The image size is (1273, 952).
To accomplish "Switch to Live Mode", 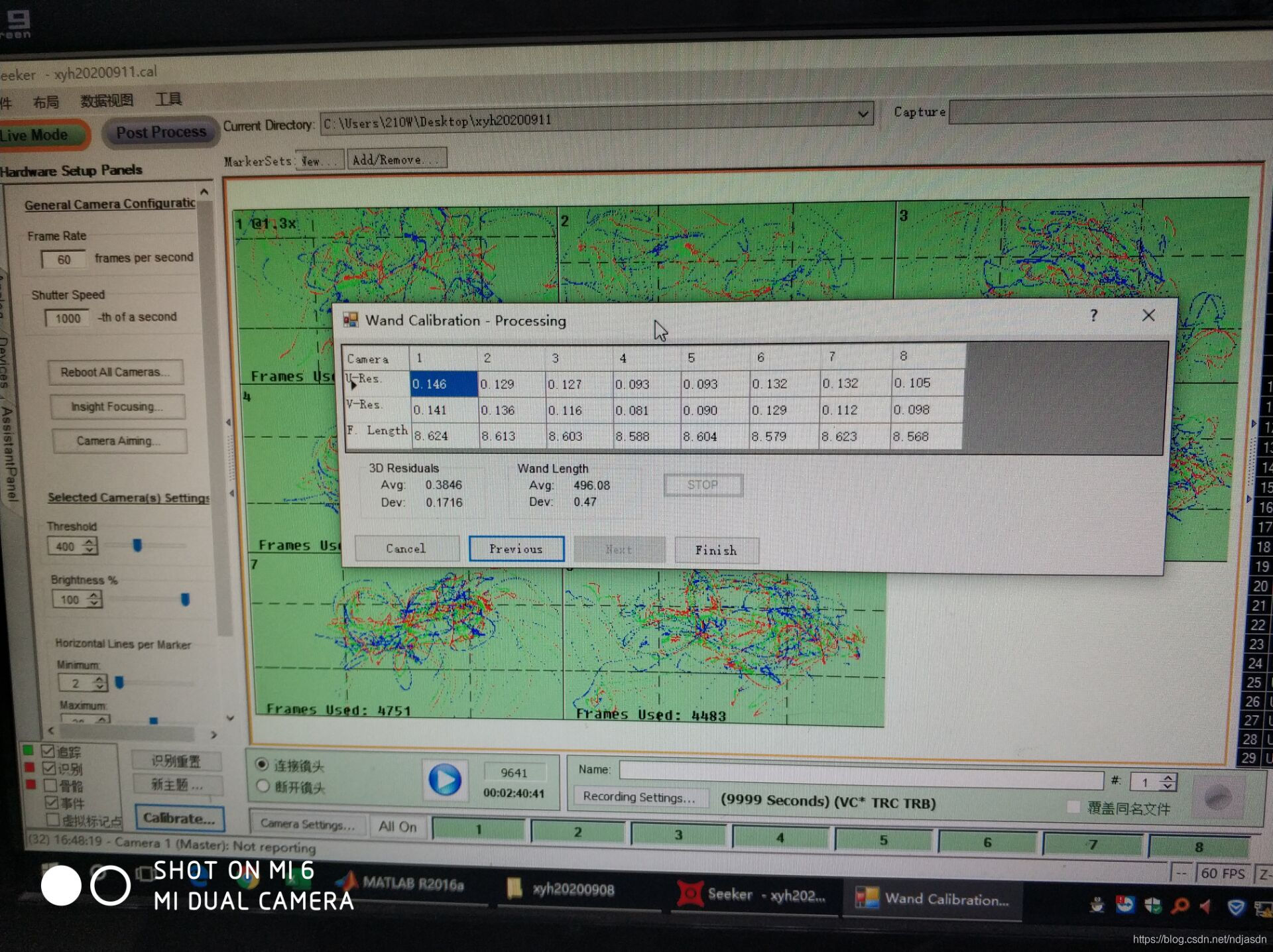I will pyautogui.click(x=41, y=135).
